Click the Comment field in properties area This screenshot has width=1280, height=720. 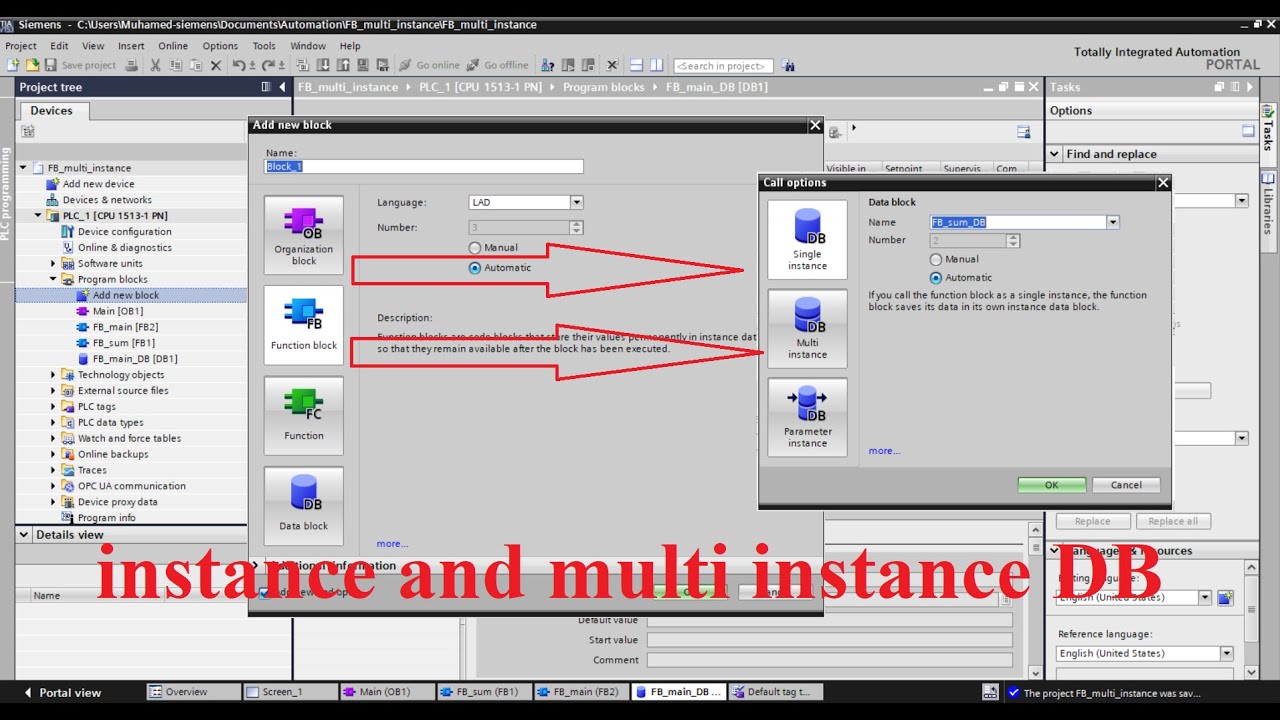pyautogui.click(x=829, y=660)
